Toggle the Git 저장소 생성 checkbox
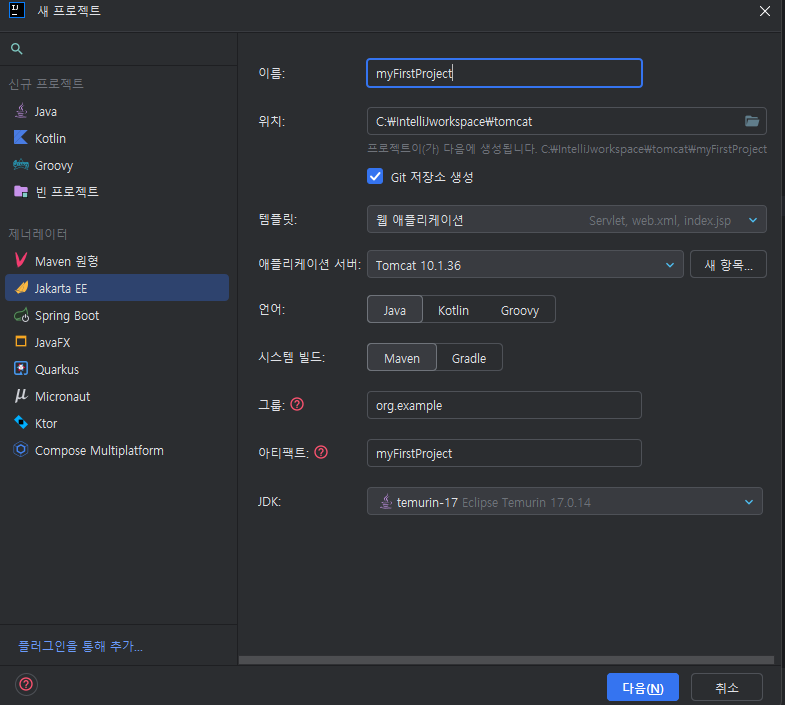Image resolution: width=785 pixels, height=705 pixels. click(x=375, y=176)
